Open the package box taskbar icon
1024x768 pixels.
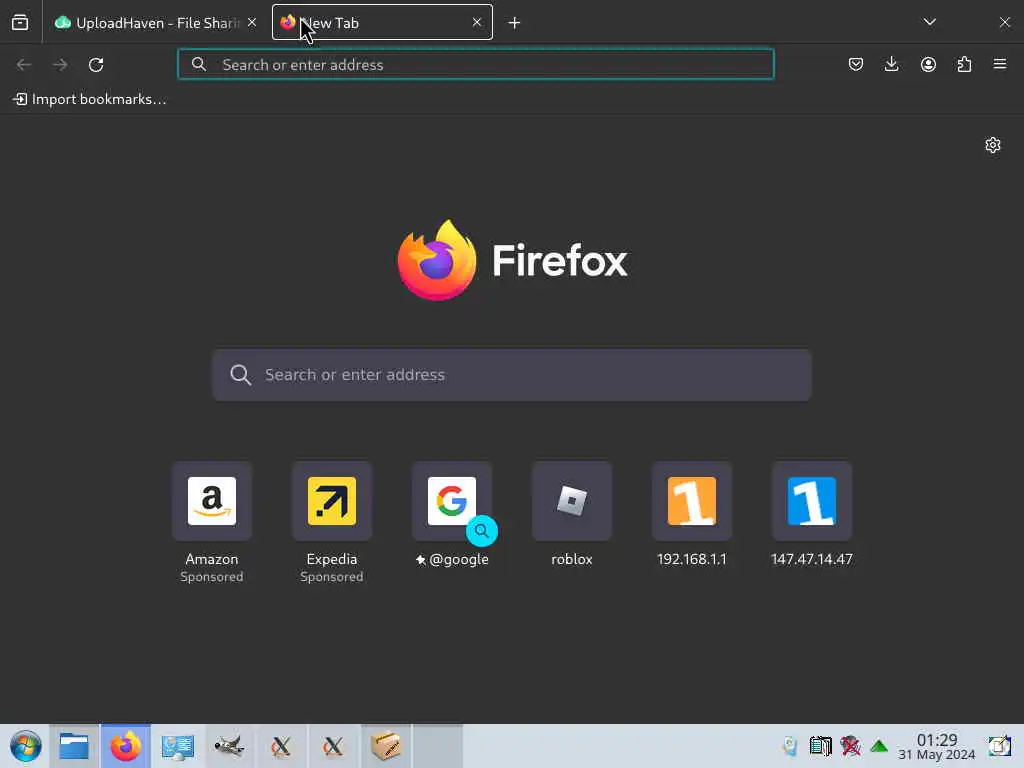pyautogui.click(x=386, y=746)
